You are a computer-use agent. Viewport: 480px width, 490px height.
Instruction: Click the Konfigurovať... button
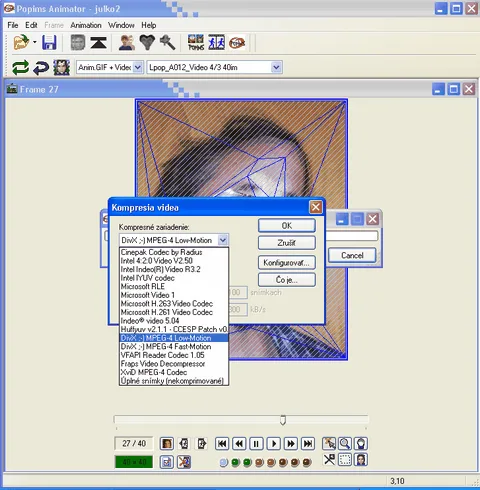(287, 263)
